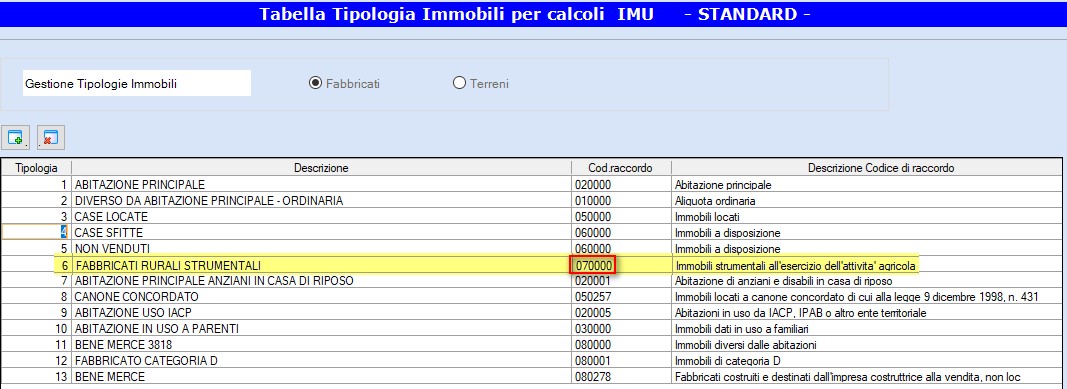This screenshot has height=389, width=1067.
Task: Click the cod.raccordo cell 080278
Action: [x=621, y=377]
